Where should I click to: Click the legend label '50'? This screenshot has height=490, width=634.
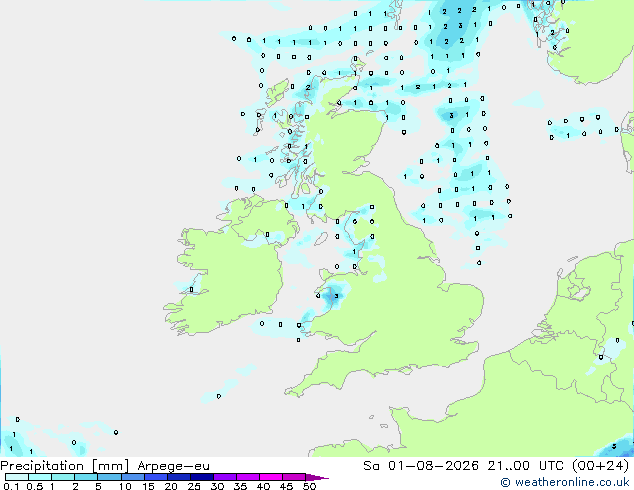click(x=309, y=486)
